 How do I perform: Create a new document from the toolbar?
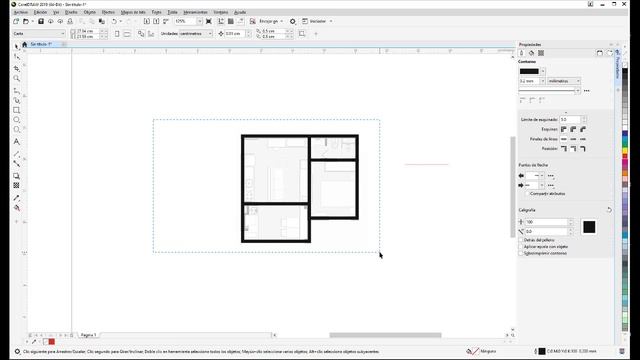click(16, 21)
